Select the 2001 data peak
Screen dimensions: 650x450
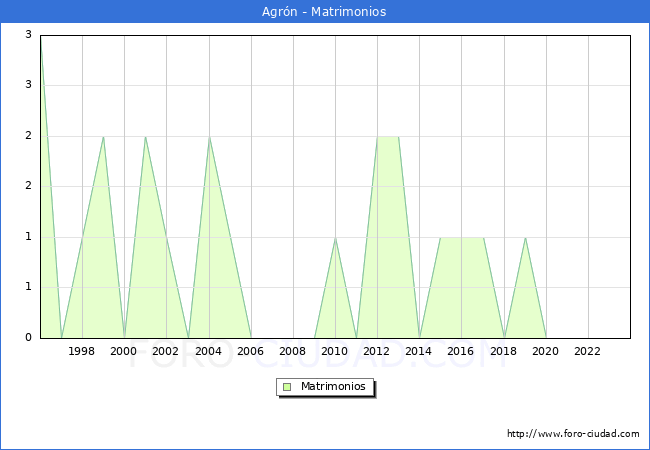click(145, 137)
